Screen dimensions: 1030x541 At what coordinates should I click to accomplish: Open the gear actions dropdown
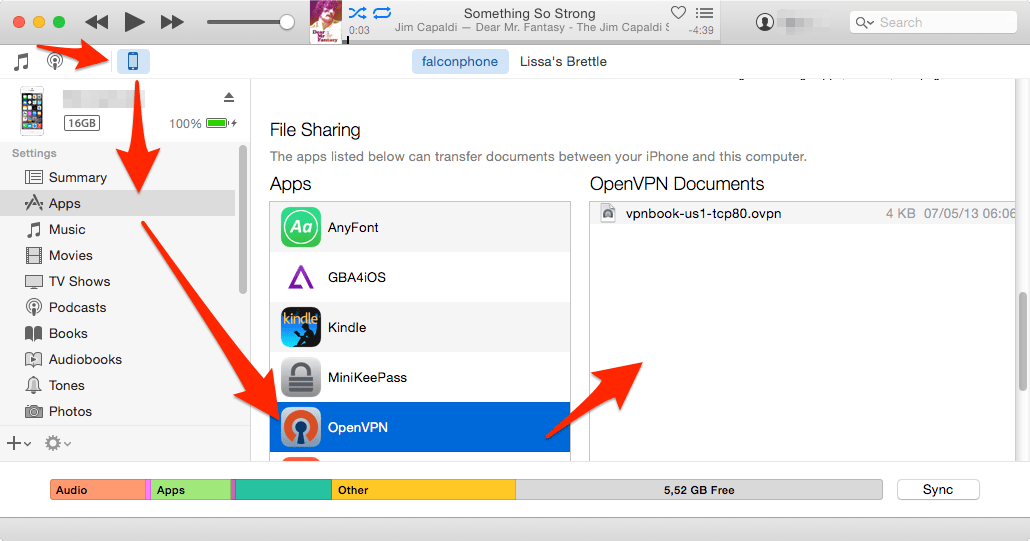pyautogui.click(x=58, y=443)
